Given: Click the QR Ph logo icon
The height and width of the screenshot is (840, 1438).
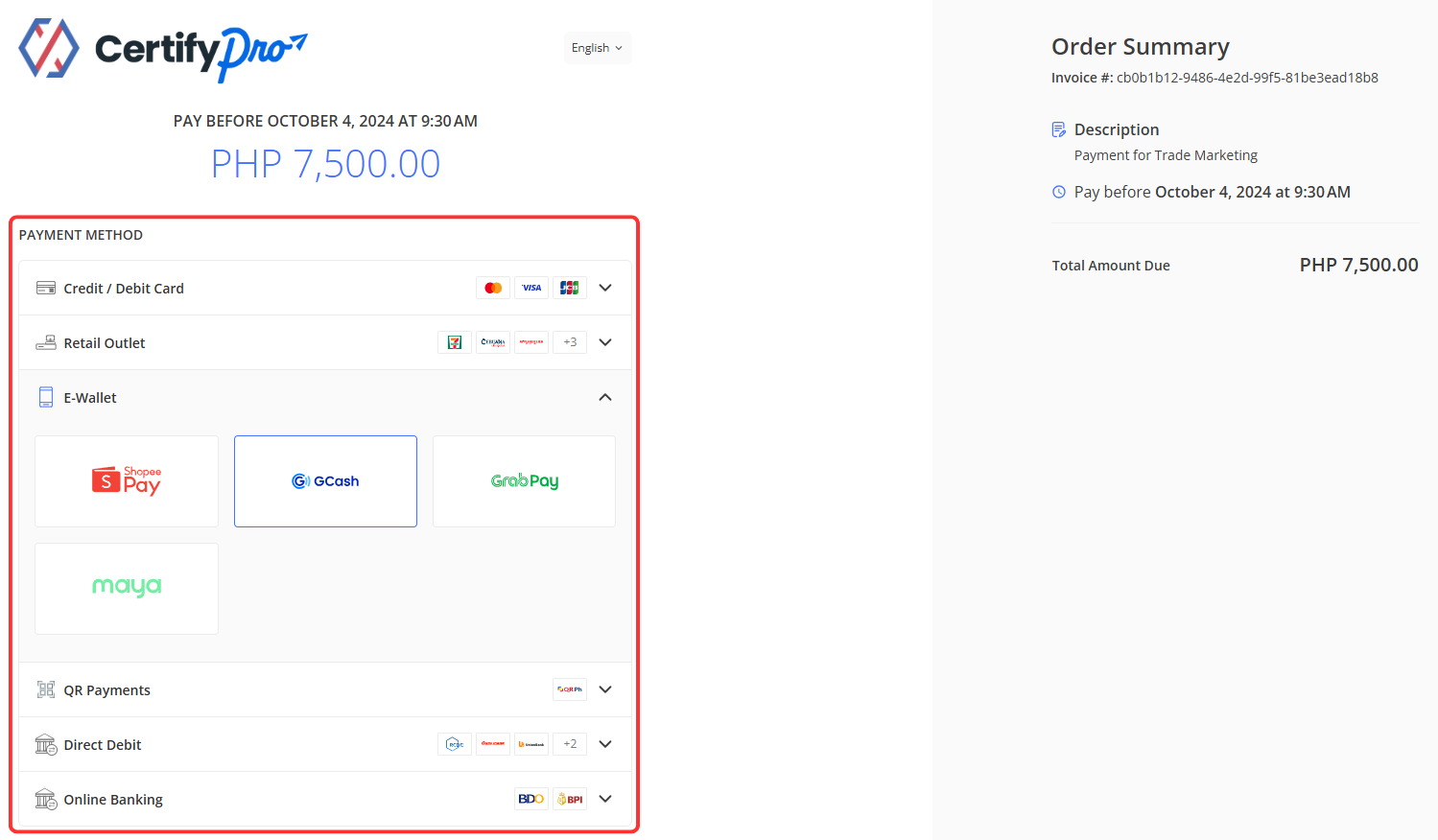Looking at the screenshot, I should click(570, 689).
